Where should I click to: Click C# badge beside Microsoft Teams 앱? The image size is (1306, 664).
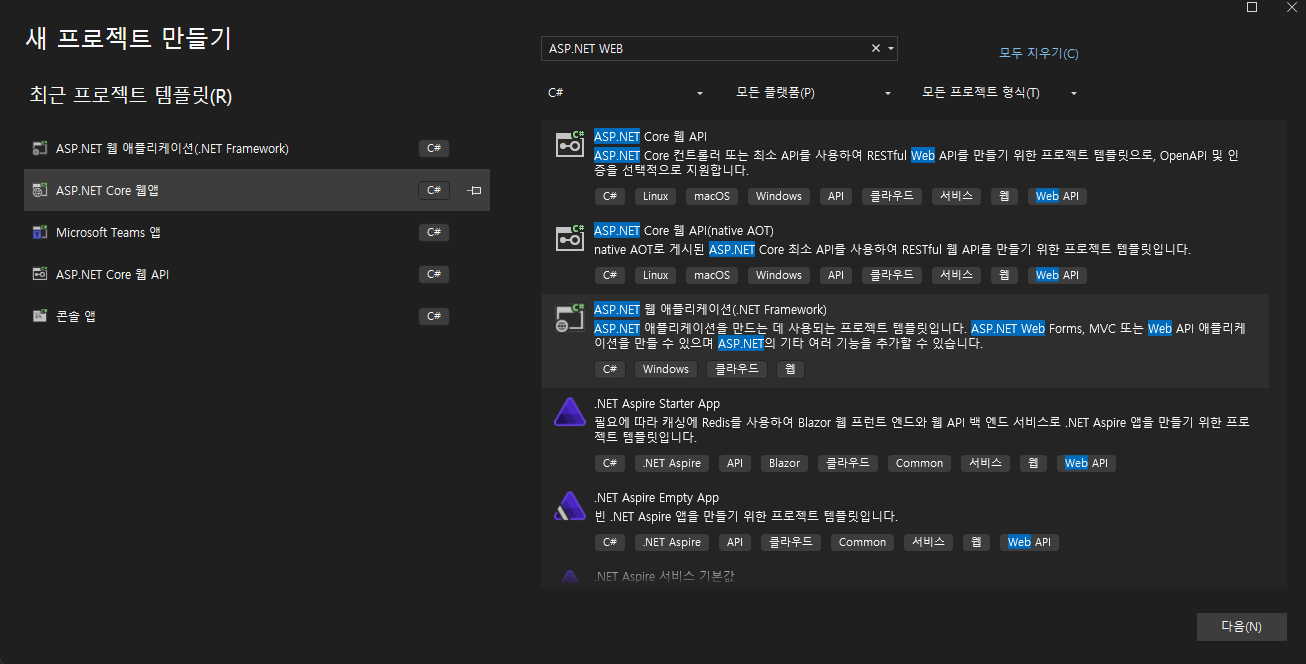click(x=434, y=232)
